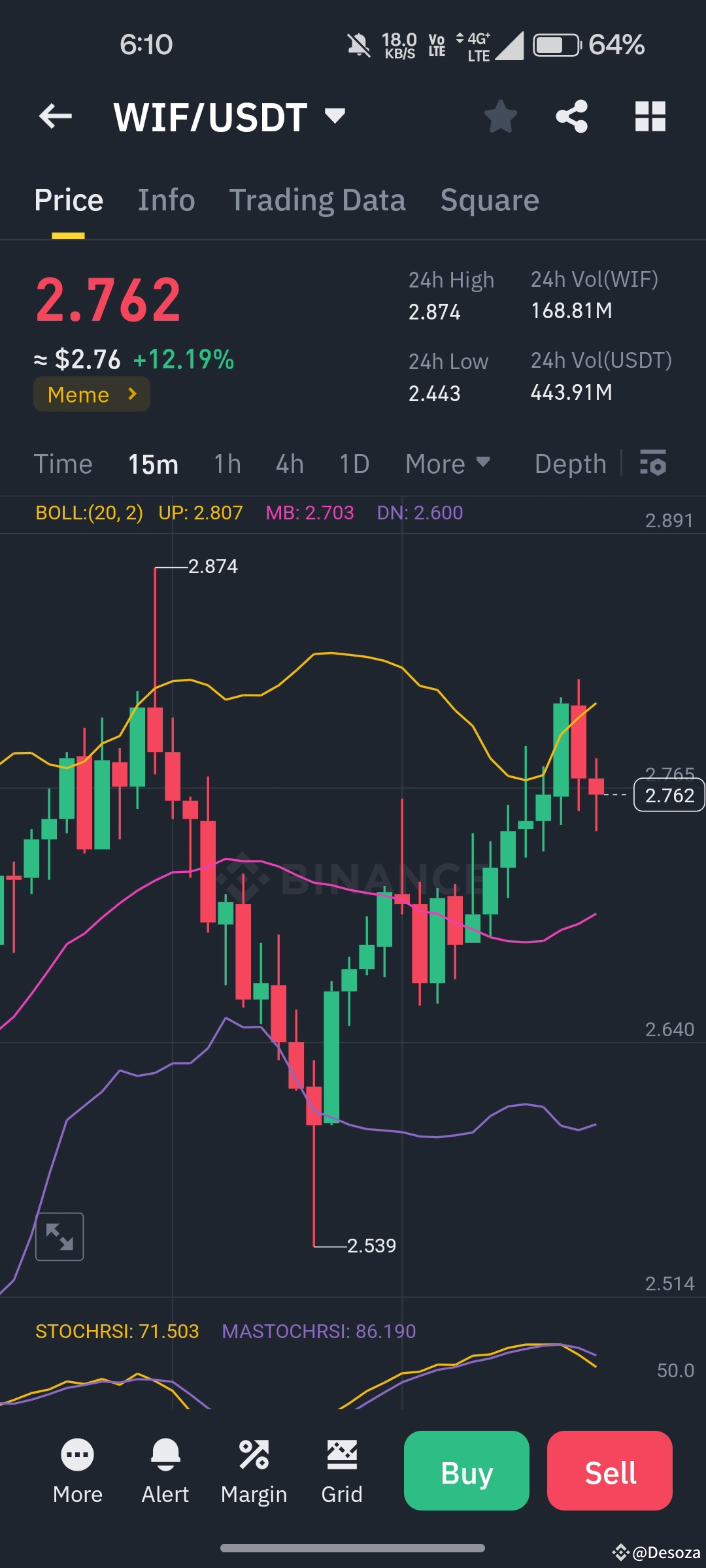Toggle the 1h timeframe
The height and width of the screenshot is (1568, 706).
tap(227, 463)
